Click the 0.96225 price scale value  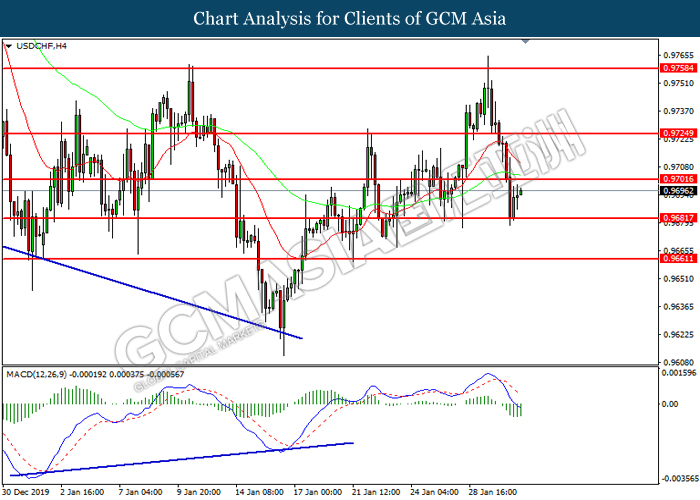click(679, 334)
